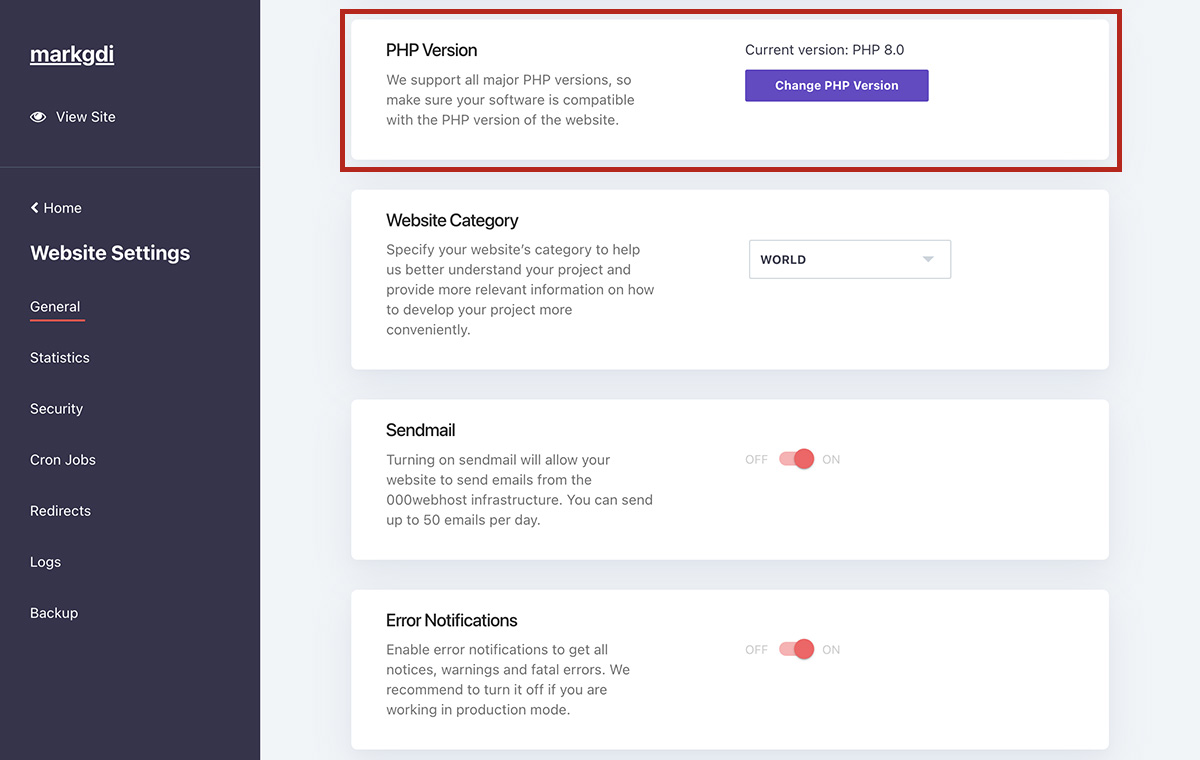Click the PHP Version card heading
Screen dimensions: 1200x760
click(432, 50)
